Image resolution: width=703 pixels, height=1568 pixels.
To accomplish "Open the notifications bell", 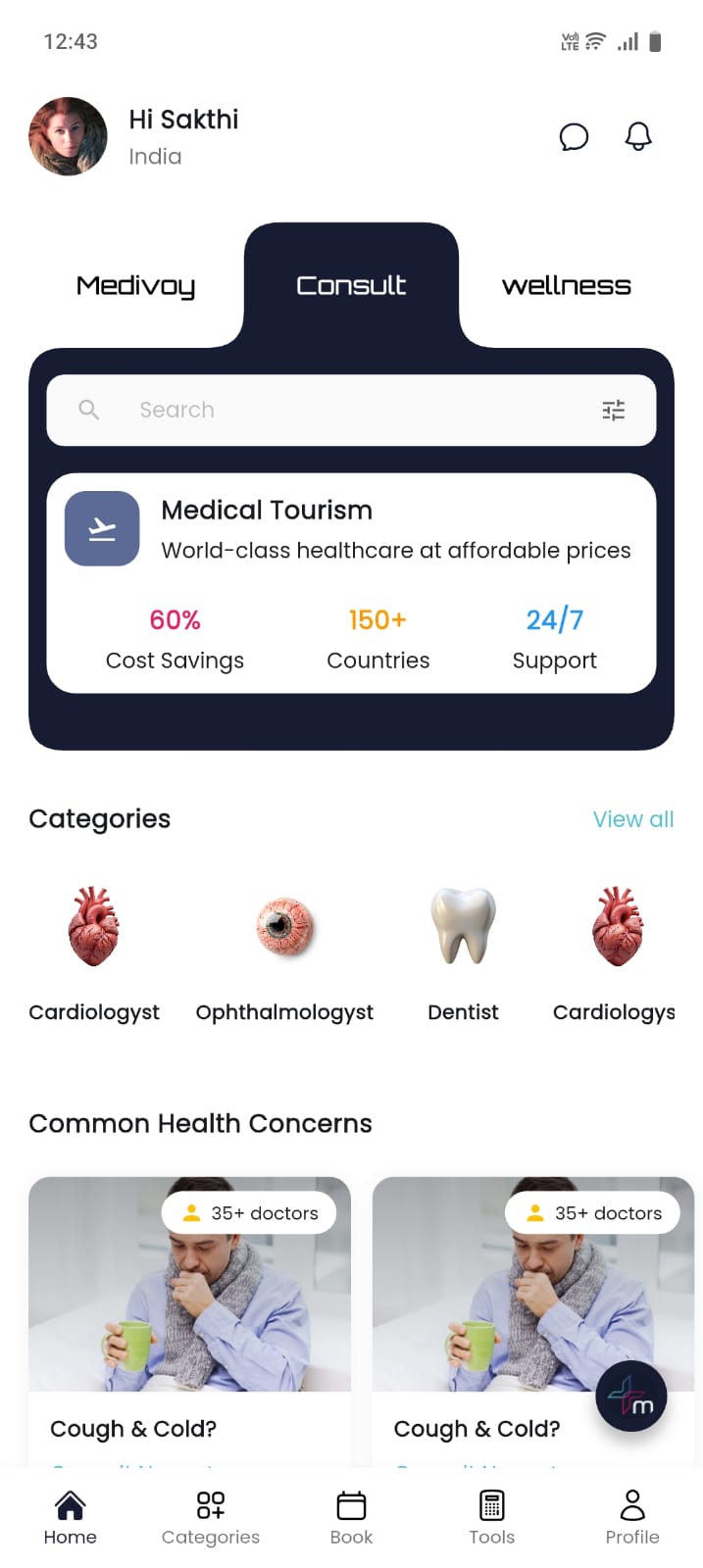I will 638,136.
